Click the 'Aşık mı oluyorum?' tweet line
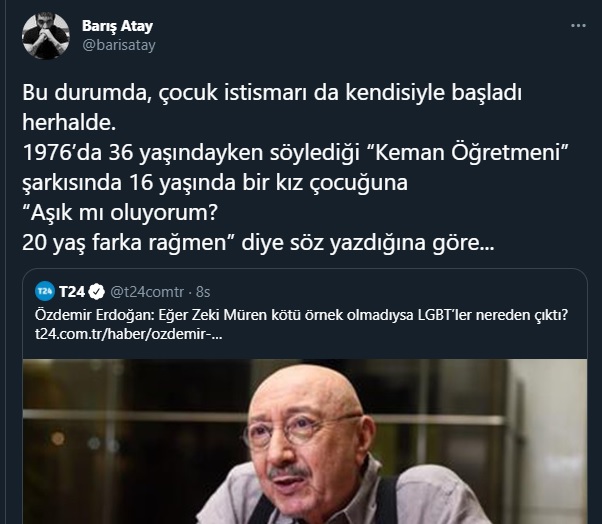 pos(120,213)
